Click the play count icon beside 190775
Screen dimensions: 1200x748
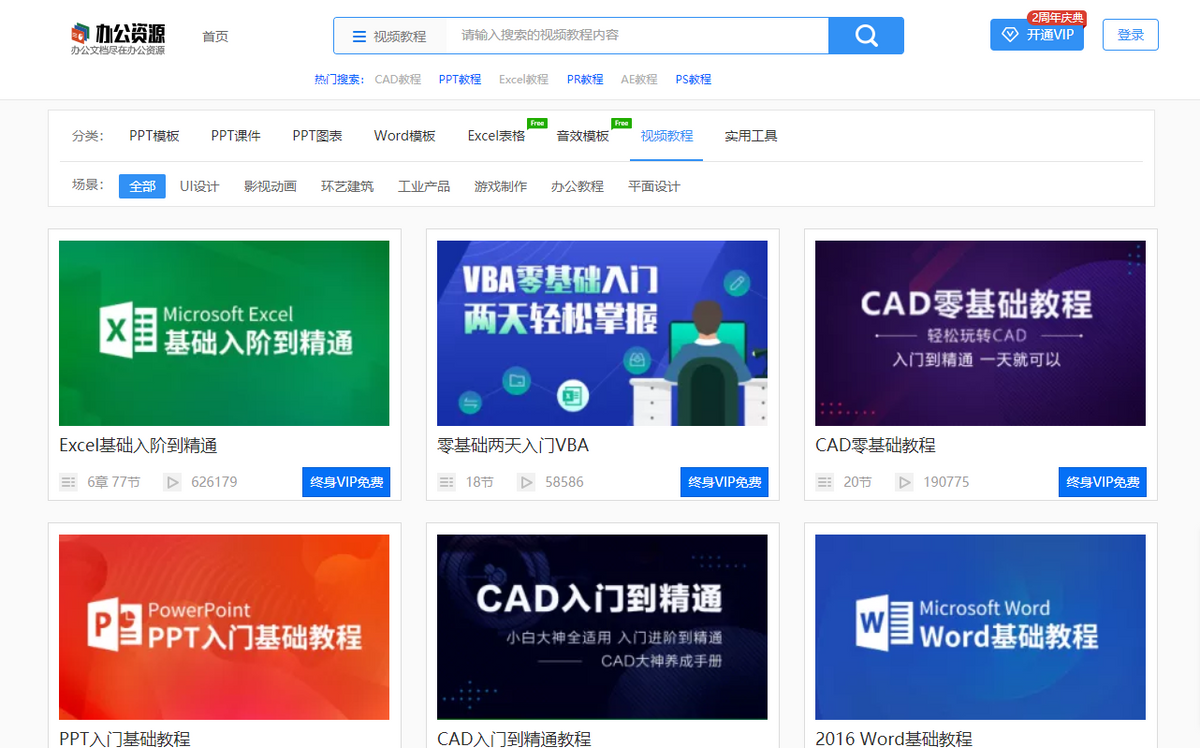(904, 482)
